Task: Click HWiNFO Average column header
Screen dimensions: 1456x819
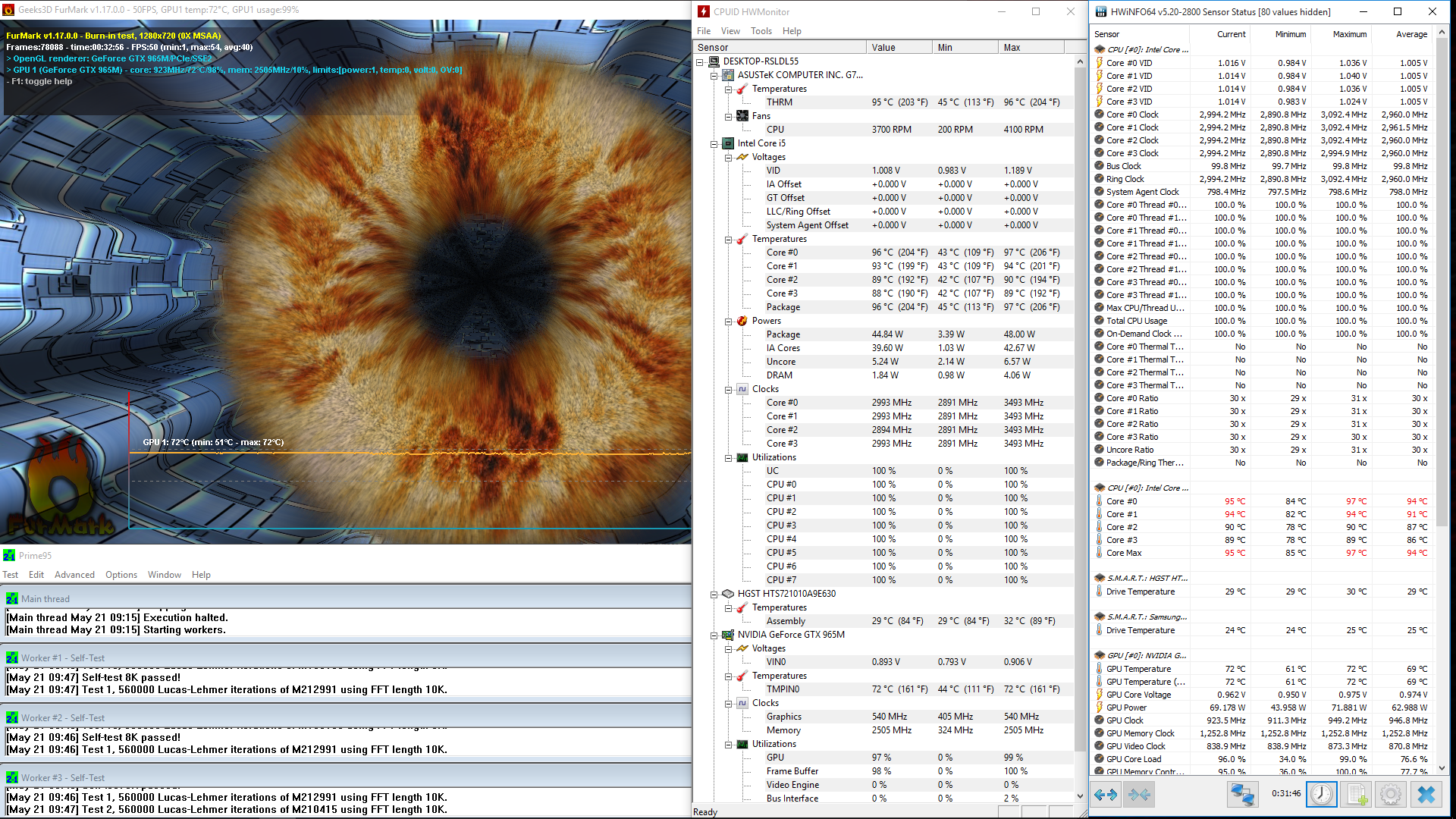Action: pyautogui.click(x=1401, y=34)
